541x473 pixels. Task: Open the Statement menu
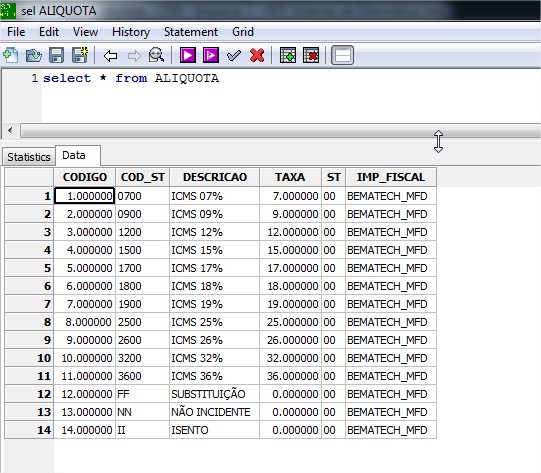click(191, 32)
